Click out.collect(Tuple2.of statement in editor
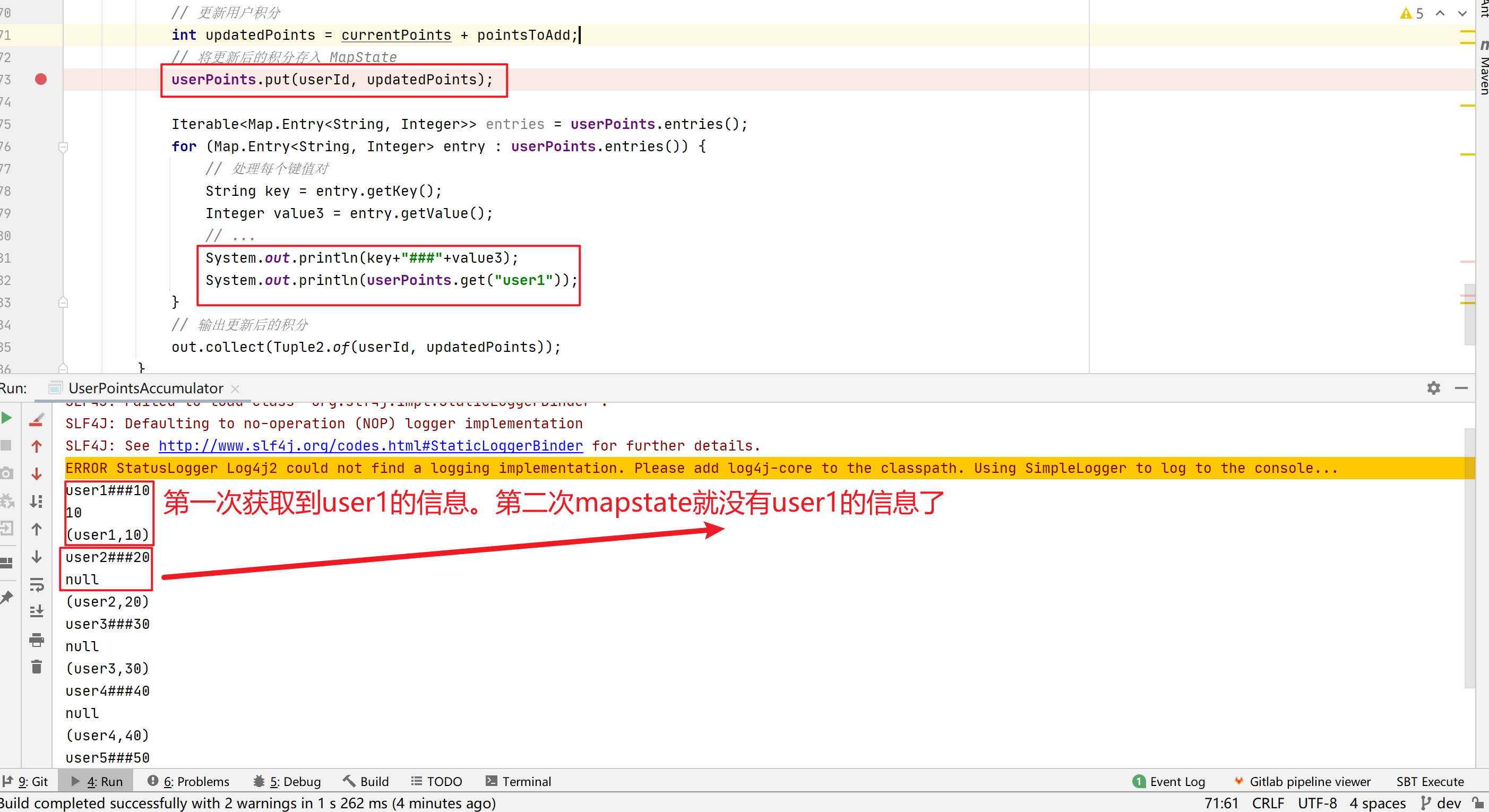 tap(366, 347)
